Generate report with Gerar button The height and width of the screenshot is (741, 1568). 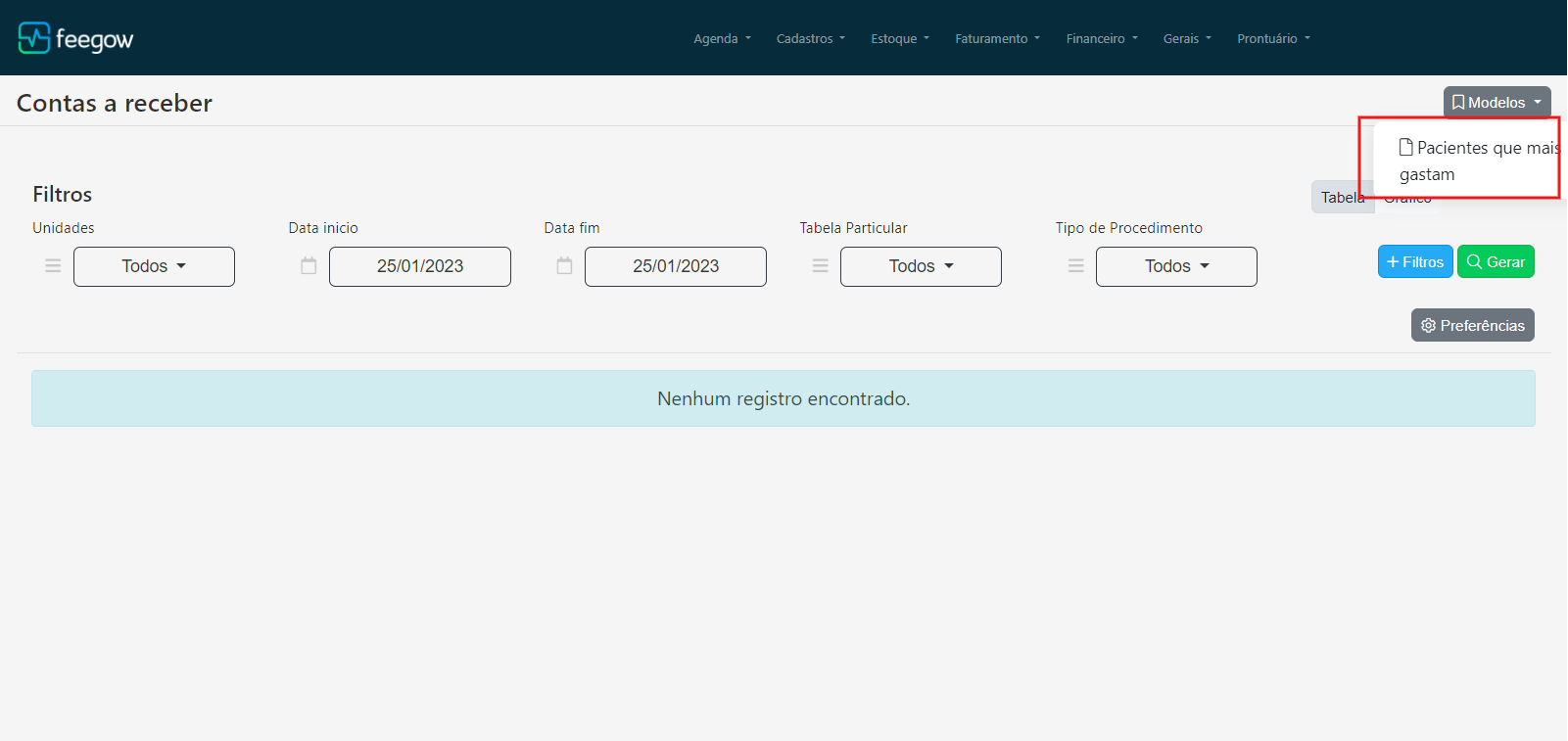[1496, 261]
